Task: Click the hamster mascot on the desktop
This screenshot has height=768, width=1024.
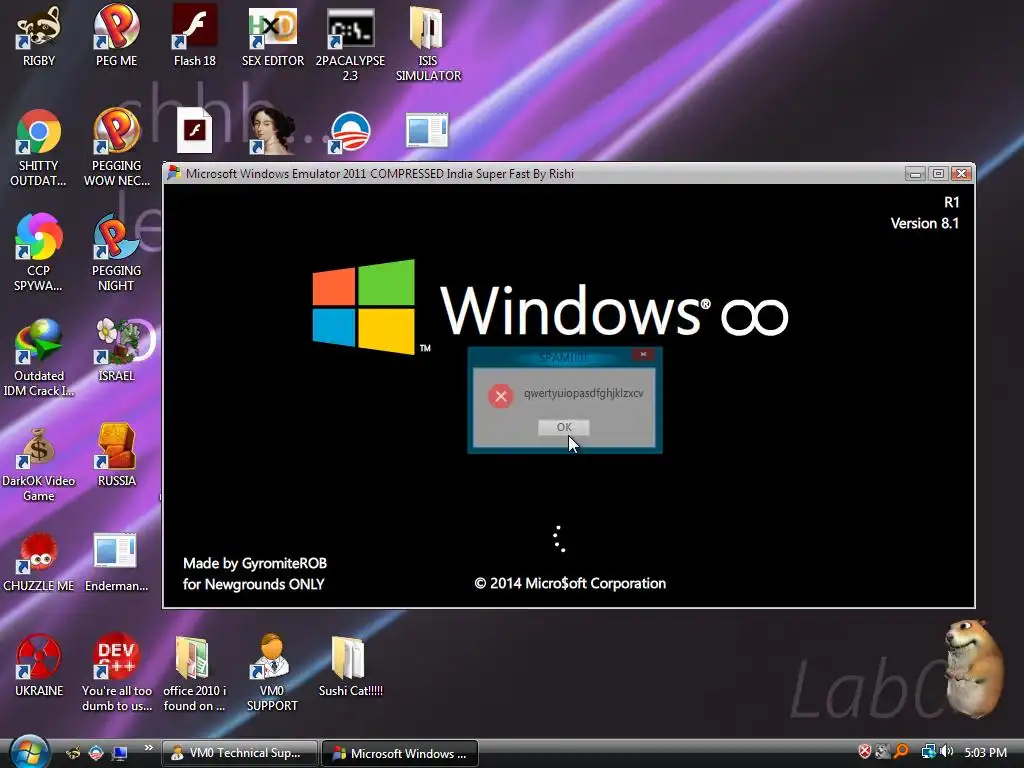Action: (x=974, y=667)
